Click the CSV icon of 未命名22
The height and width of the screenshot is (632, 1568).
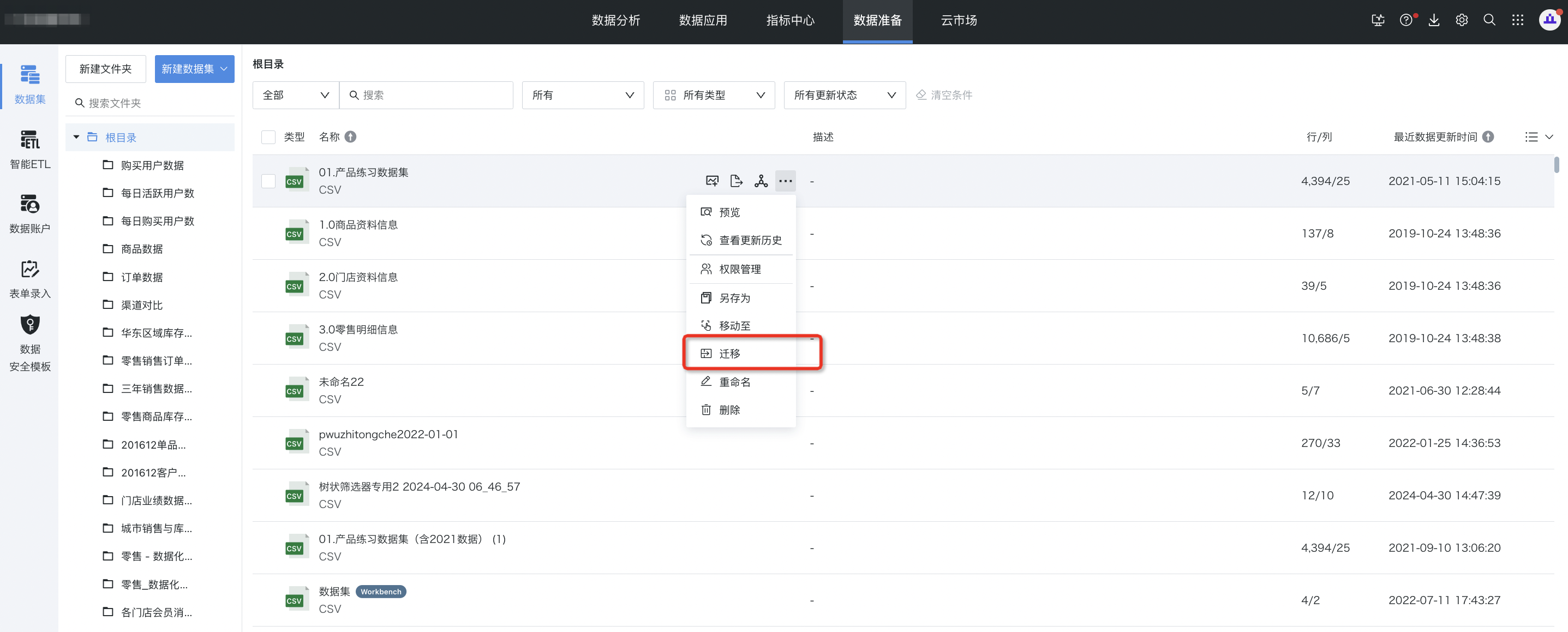coord(297,390)
